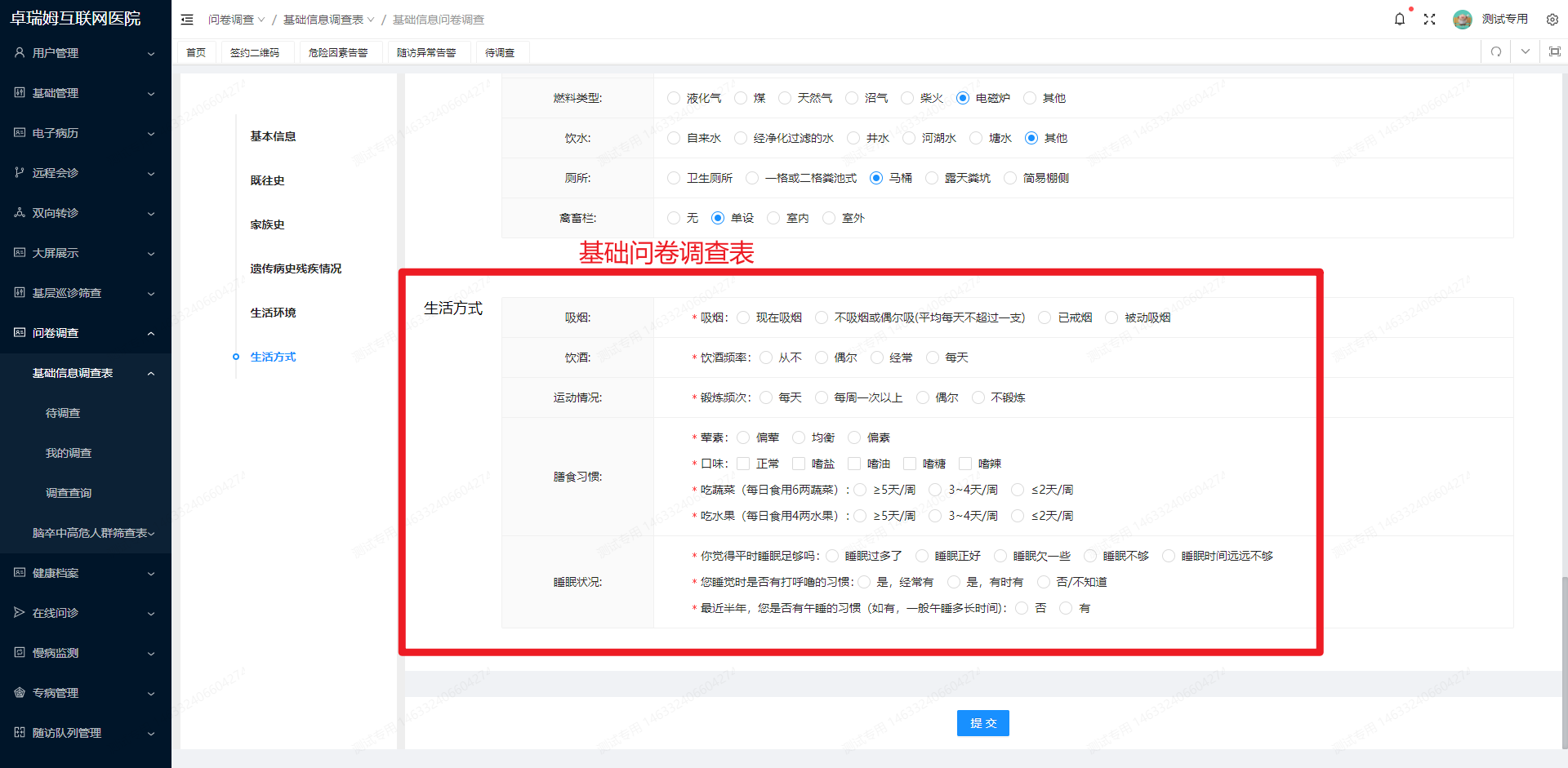Maximize content area icon in tab bar
The width and height of the screenshot is (1568, 768).
pos(1555,51)
